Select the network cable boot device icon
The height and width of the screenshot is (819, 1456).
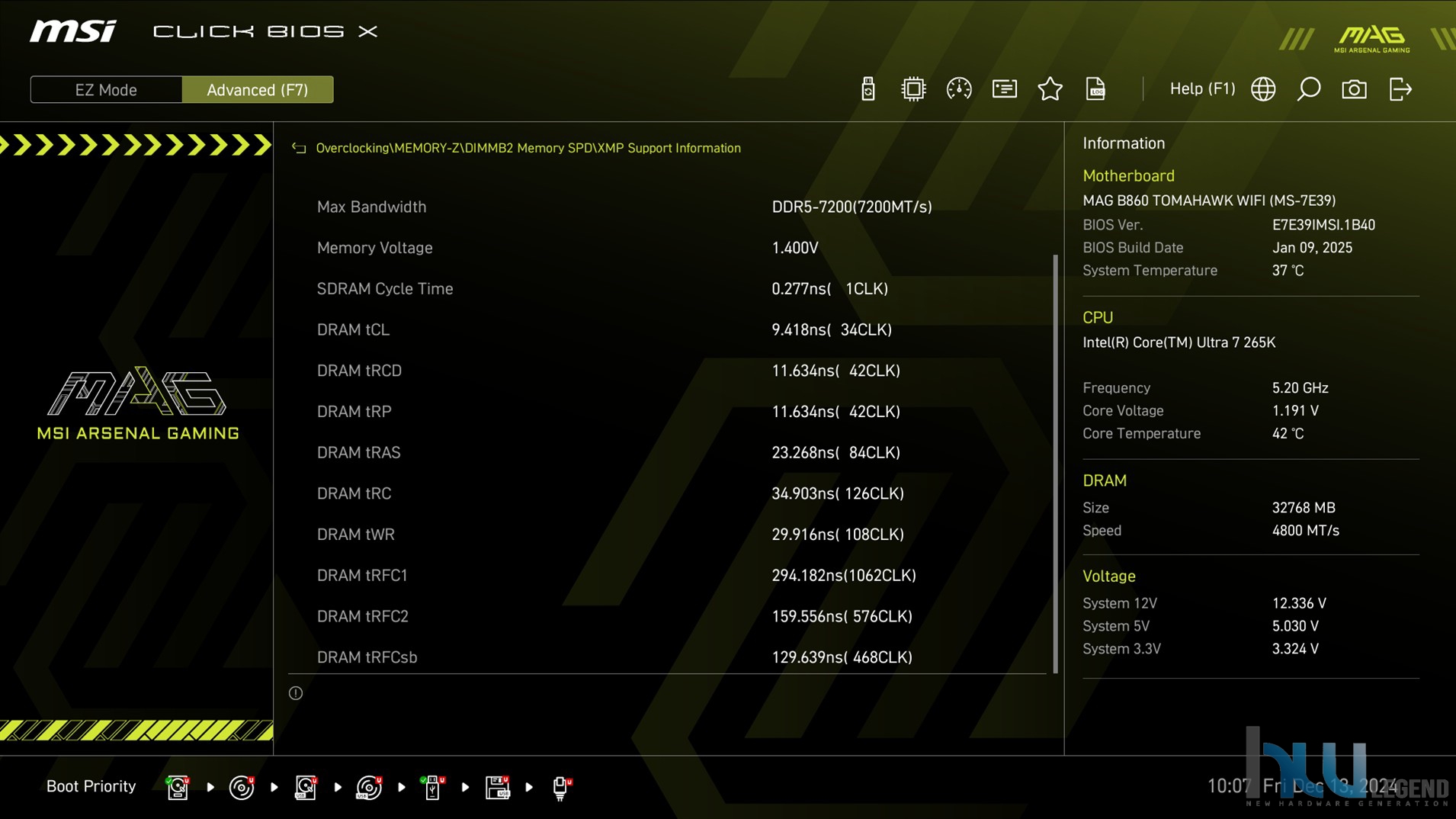coord(561,788)
